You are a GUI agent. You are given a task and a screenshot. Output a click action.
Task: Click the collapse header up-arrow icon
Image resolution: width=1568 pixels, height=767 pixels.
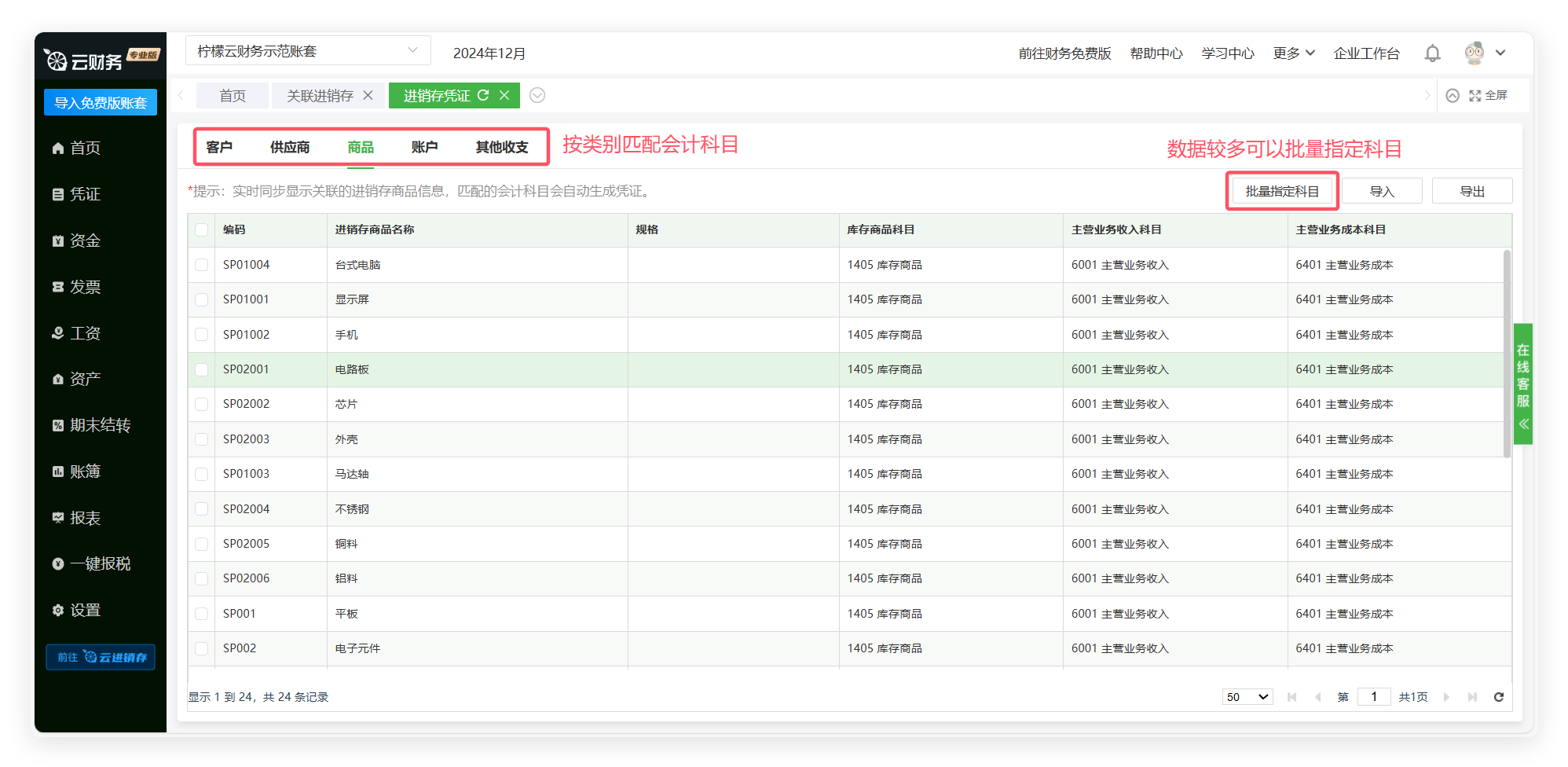(x=1453, y=95)
